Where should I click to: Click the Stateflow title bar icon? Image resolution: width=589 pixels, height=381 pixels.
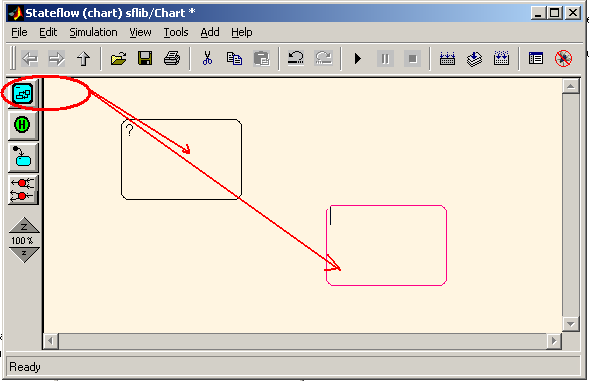[15, 14]
